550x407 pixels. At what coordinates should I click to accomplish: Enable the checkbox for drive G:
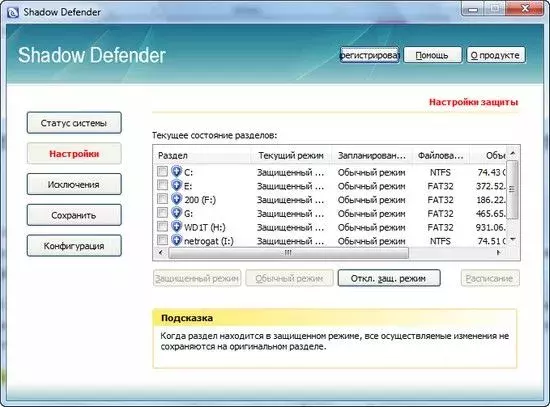pos(162,213)
